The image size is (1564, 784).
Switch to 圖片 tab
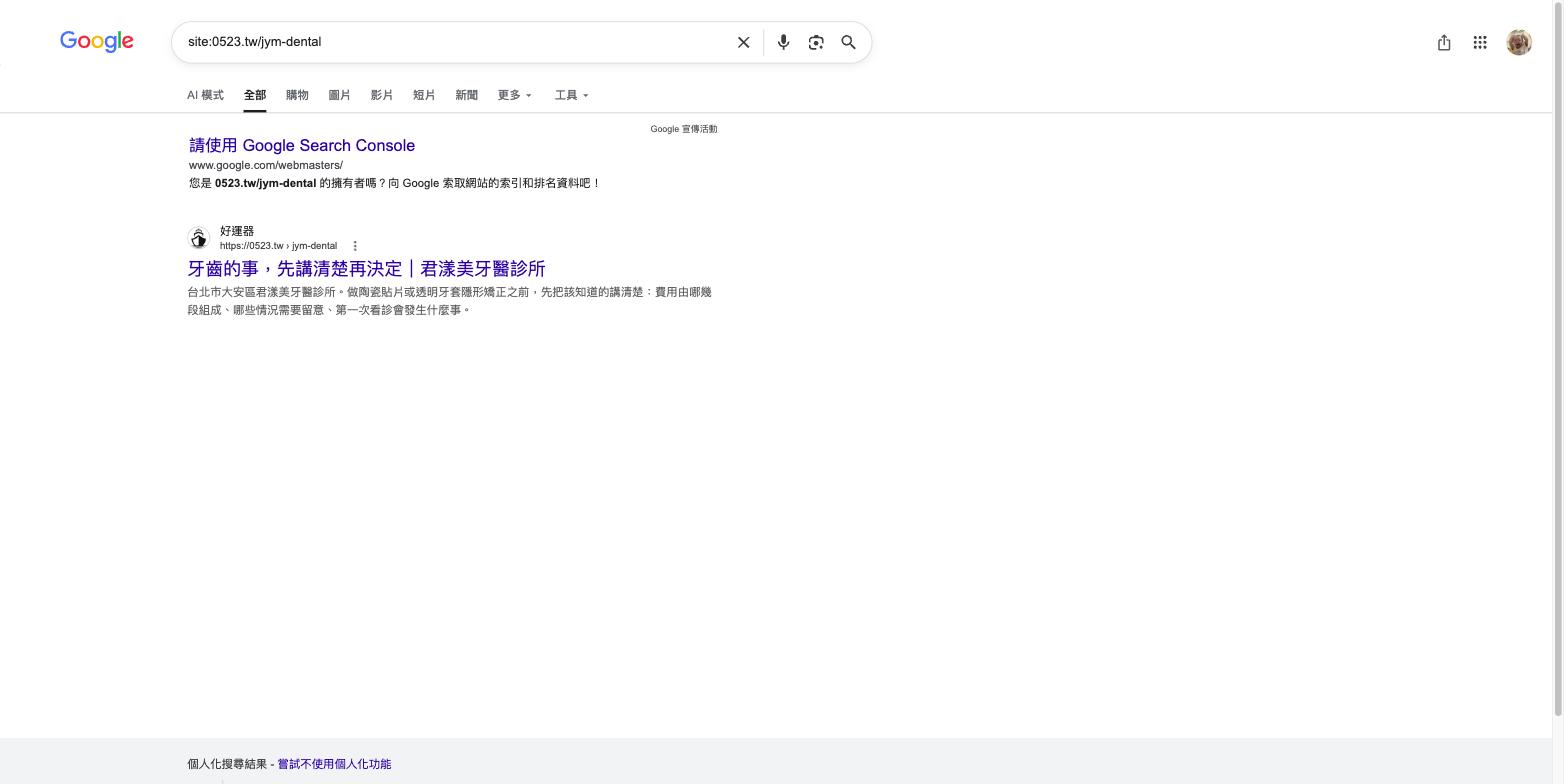(x=339, y=95)
